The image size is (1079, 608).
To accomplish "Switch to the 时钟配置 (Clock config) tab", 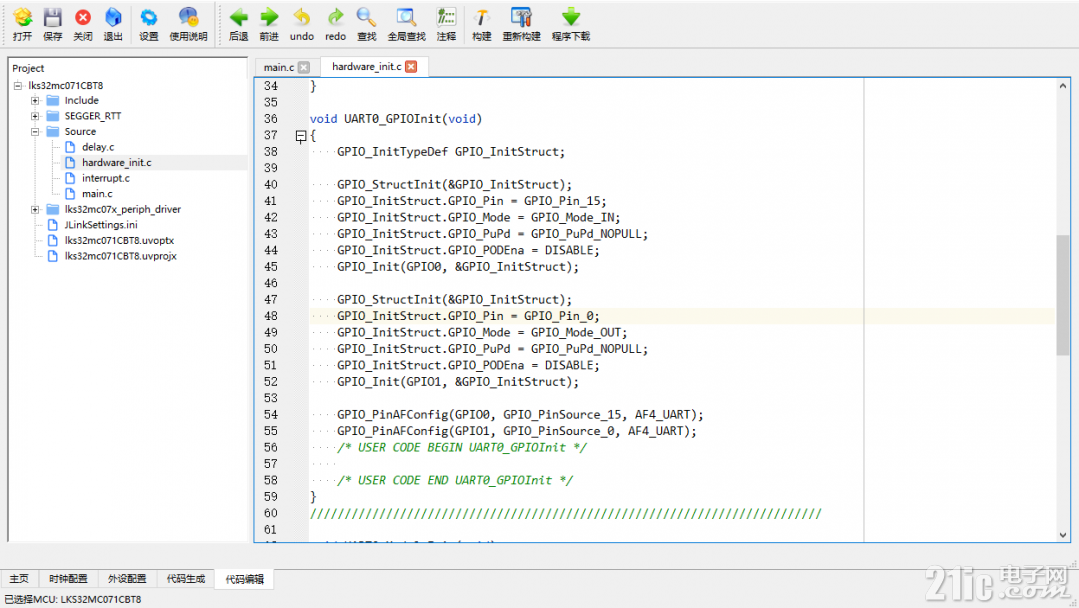I will coord(68,579).
